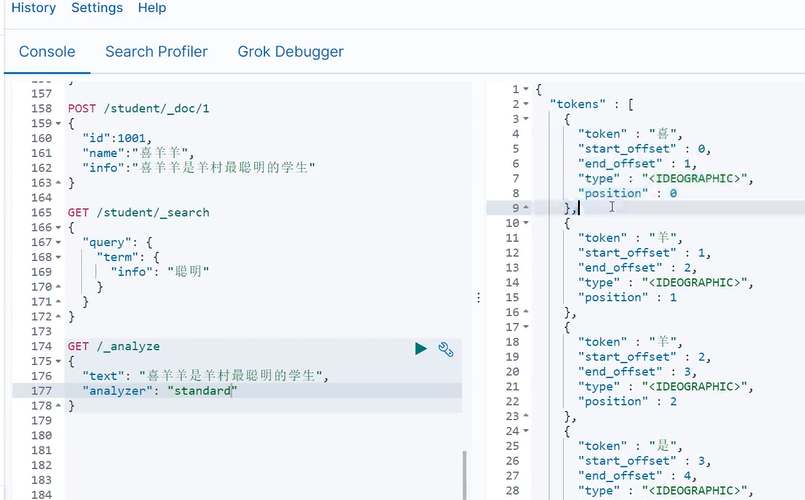Click the GET /student/_search line
The image size is (805, 500).
point(139,213)
